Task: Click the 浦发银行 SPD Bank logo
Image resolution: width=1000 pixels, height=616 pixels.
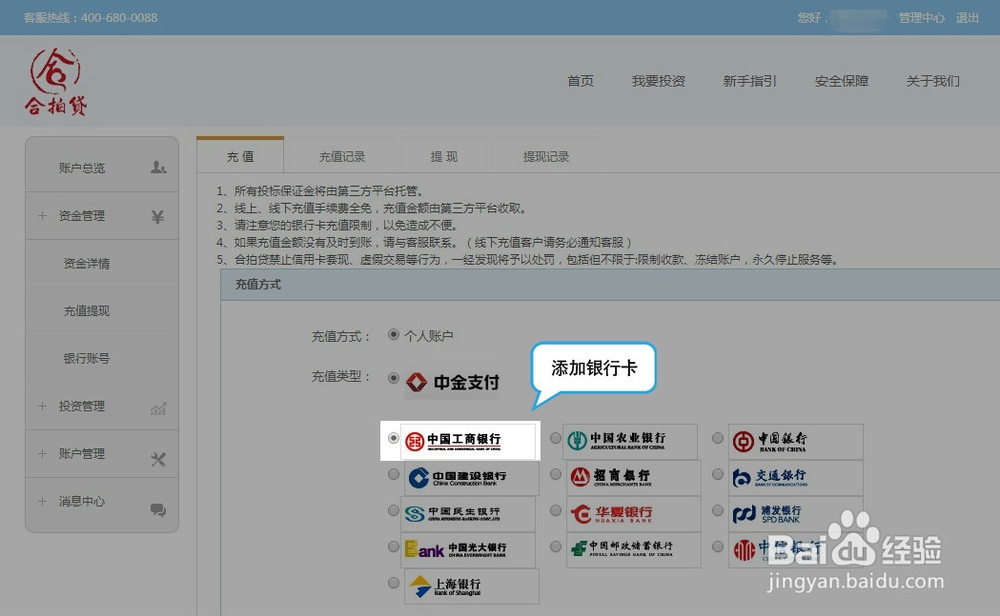Action: point(795,514)
